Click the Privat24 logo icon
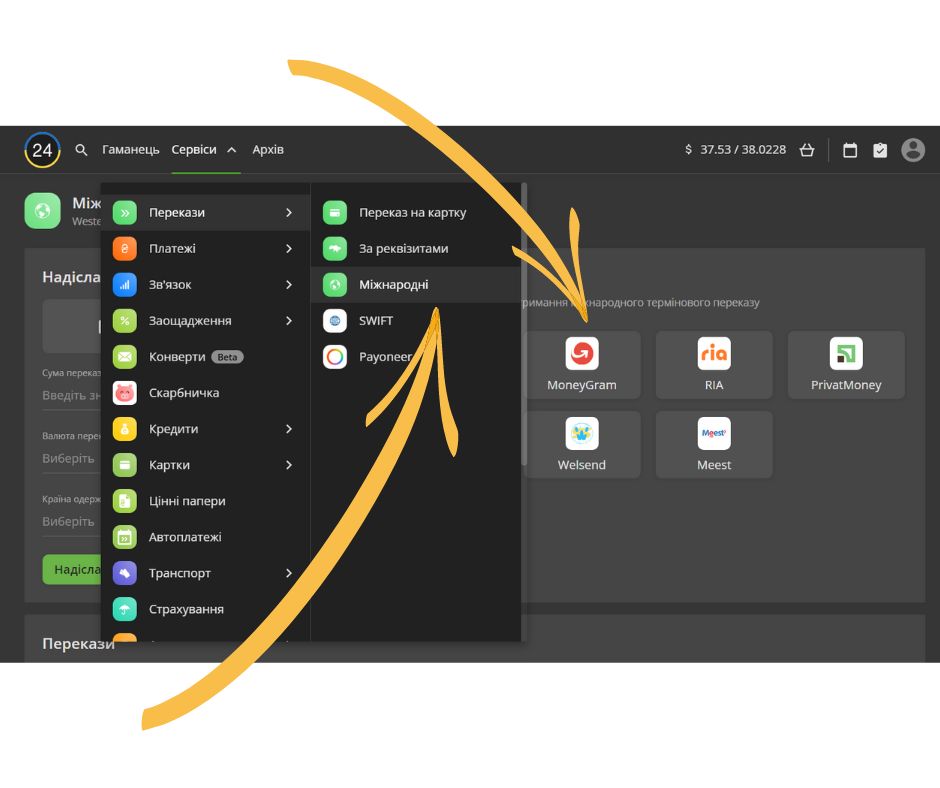 pyautogui.click(x=42, y=150)
